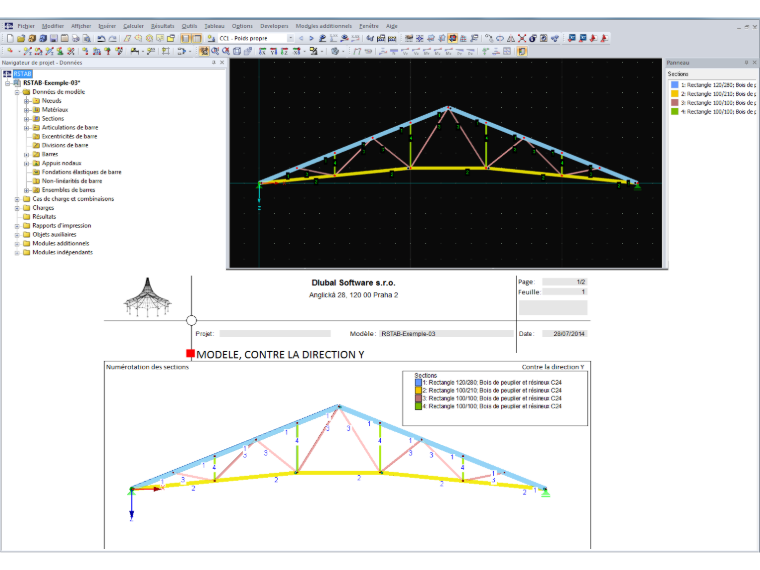Expand the Articulations de barre folder
Screen dimensions: 760x570
tap(26, 127)
